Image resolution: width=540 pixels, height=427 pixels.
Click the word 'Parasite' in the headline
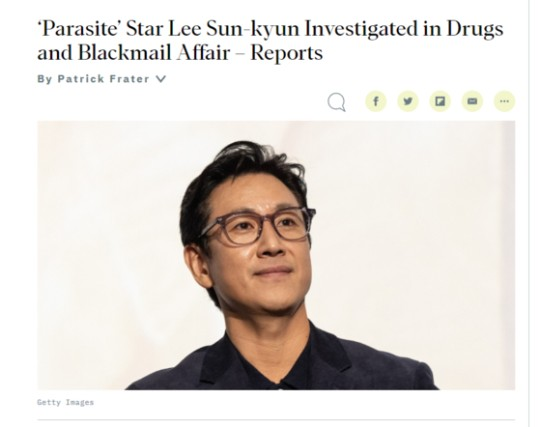[x=80, y=29]
